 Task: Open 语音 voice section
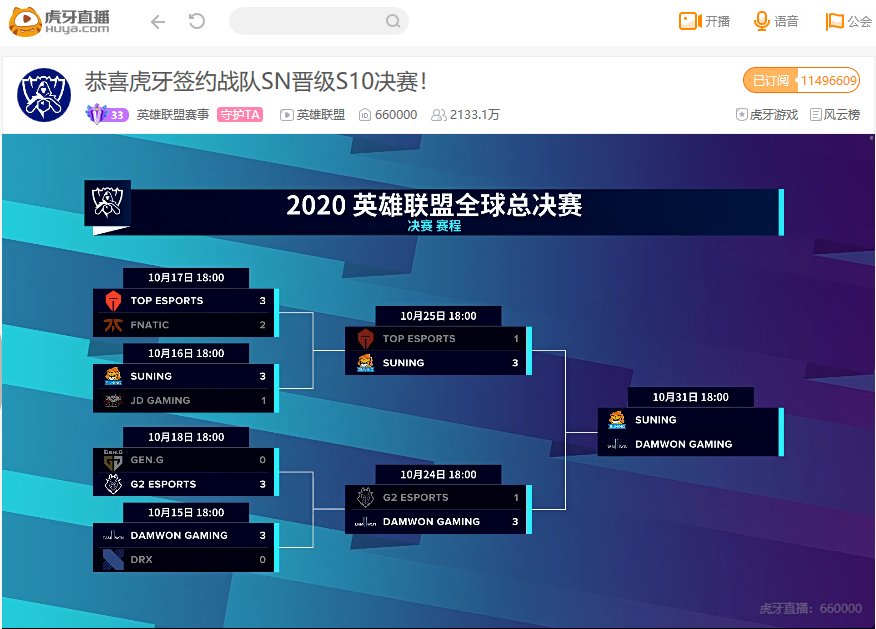[776, 21]
